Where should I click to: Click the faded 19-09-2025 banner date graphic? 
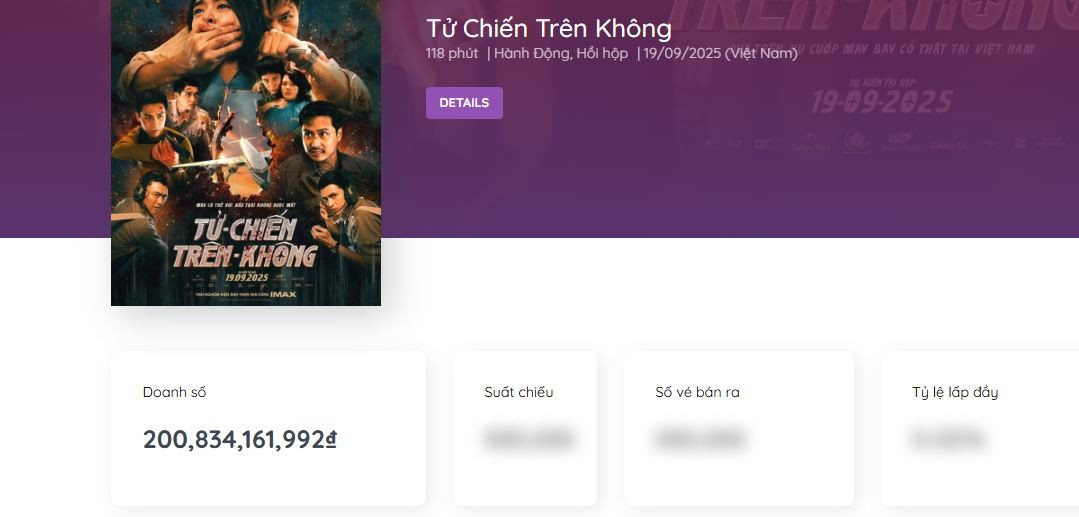pyautogui.click(x=881, y=101)
